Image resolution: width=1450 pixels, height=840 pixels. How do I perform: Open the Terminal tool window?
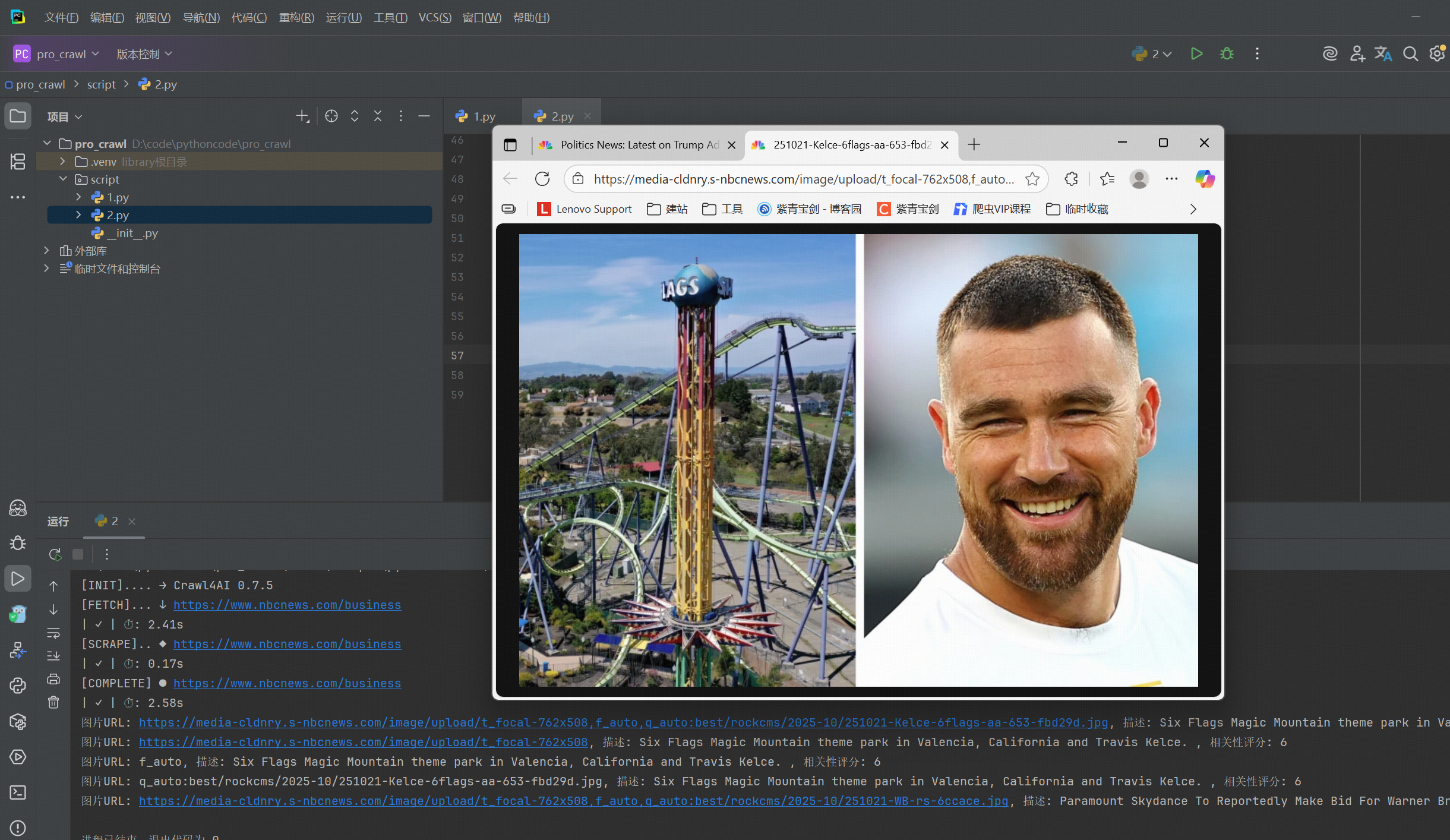pyautogui.click(x=18, y=792)
